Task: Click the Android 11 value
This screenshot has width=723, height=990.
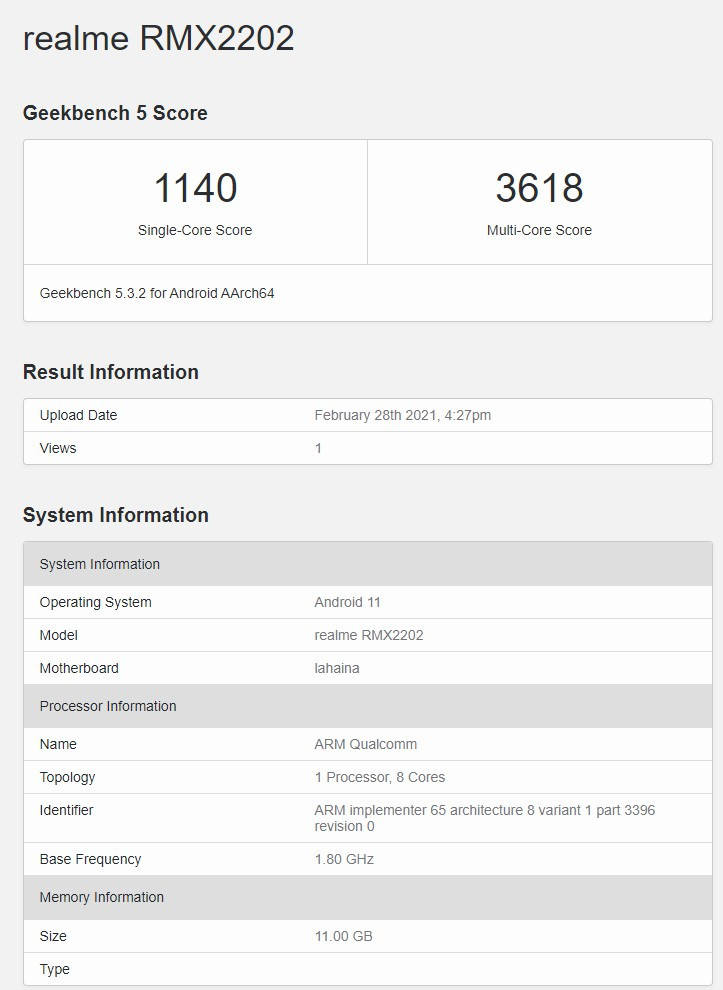Action: point(347,602)
